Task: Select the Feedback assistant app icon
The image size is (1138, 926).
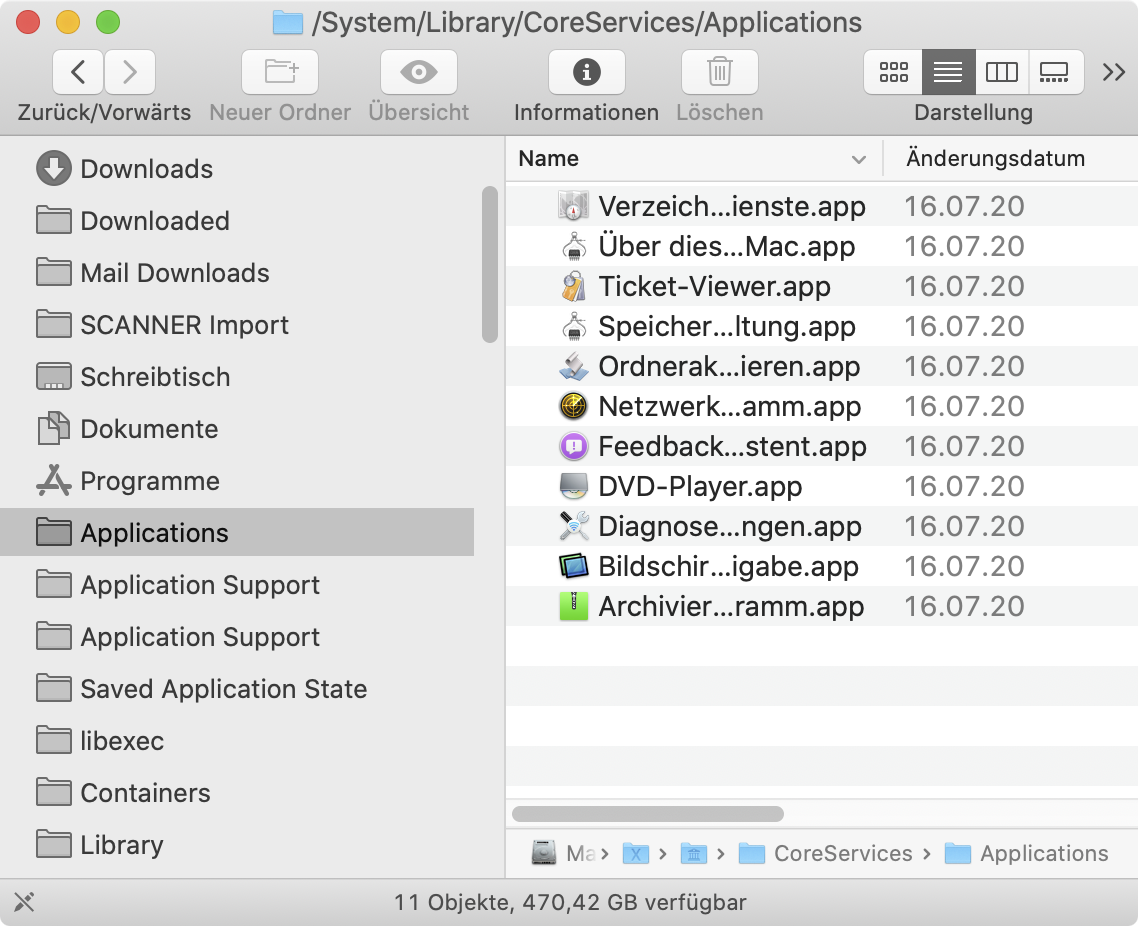Action: point(572,447)
